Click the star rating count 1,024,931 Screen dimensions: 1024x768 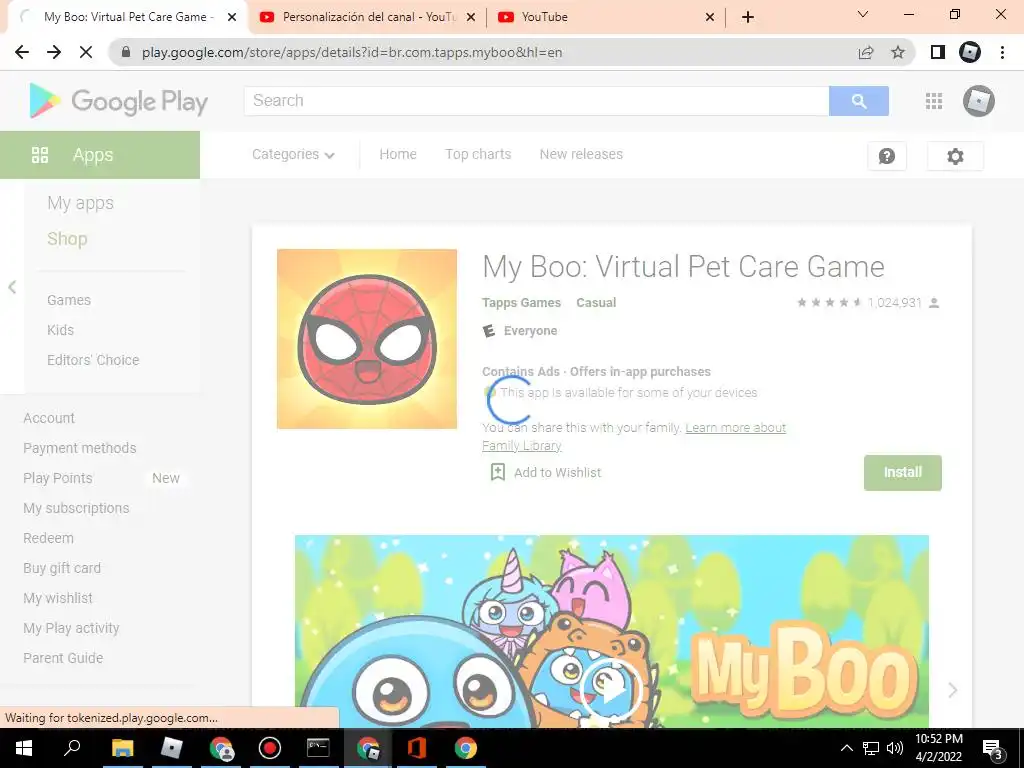[x=894, y=302]
